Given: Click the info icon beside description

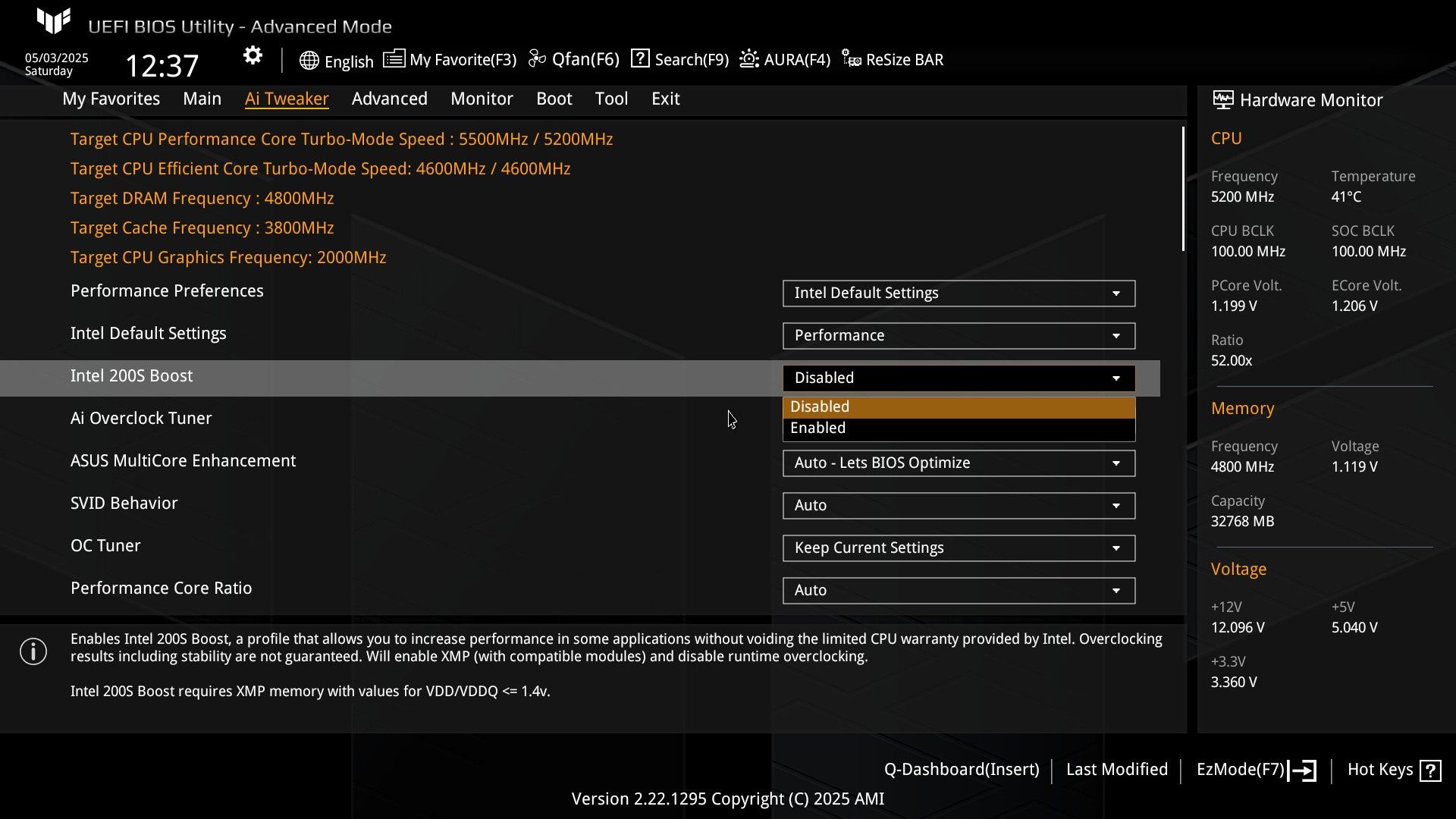Looking at the screenshot, I should point(33,651).
